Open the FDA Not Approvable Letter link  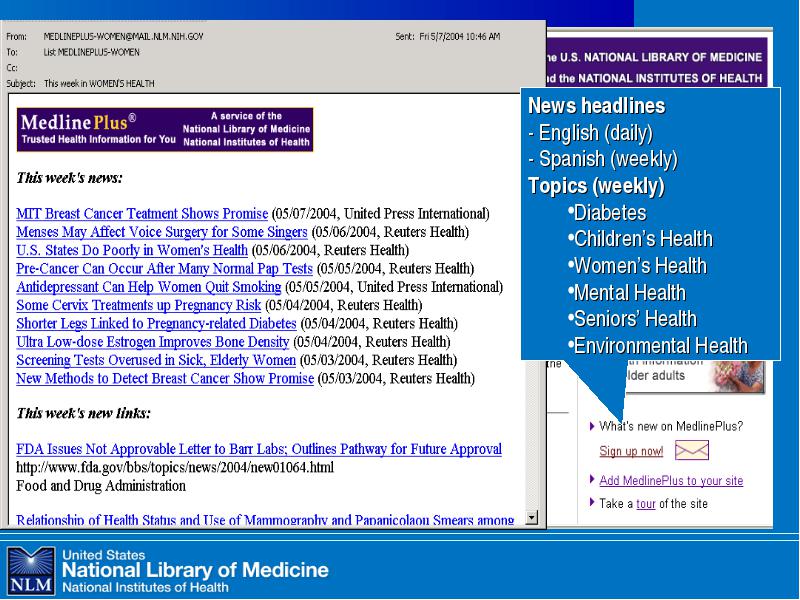tap(259, 449)
